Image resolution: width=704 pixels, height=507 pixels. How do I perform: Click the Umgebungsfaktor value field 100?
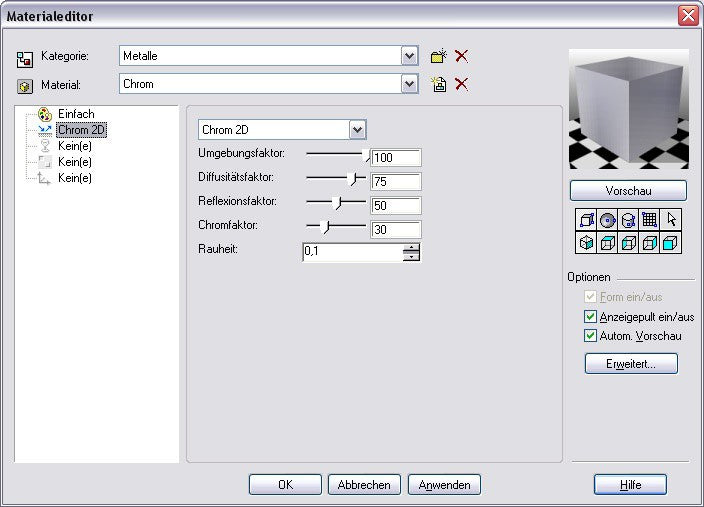point(396,158)
